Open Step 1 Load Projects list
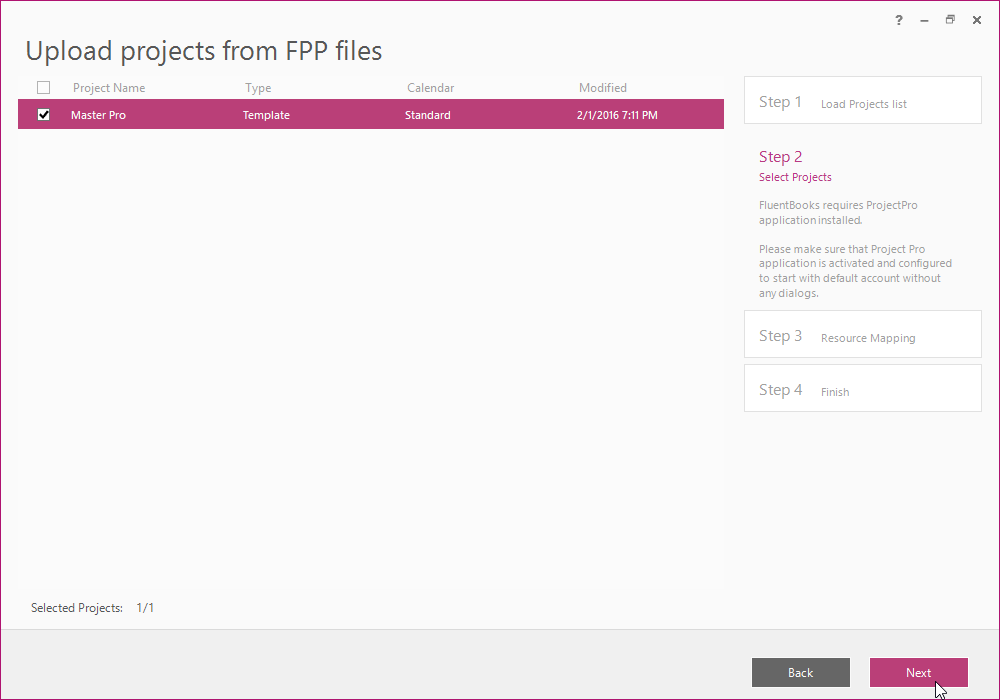Image resolution: width=1000 pixels, height=700 pixels. [862, 100]
